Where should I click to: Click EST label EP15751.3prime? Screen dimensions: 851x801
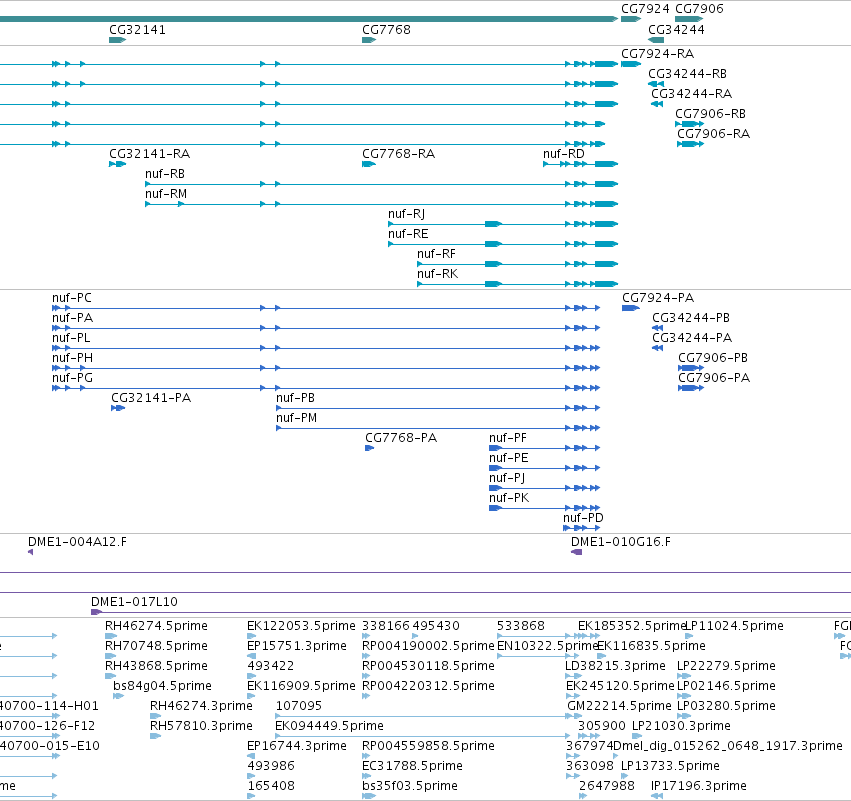(297, 646)
